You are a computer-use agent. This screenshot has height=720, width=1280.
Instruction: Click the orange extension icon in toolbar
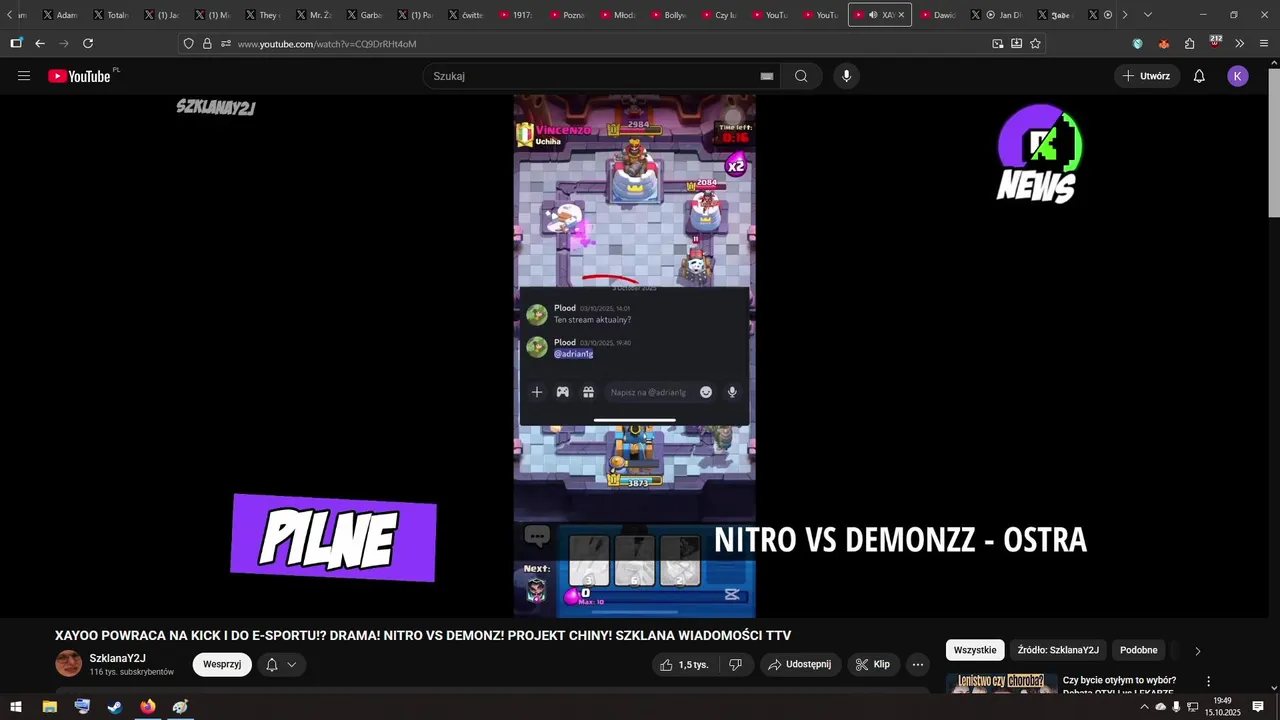pyautogui.click(x=1163, y=43)
